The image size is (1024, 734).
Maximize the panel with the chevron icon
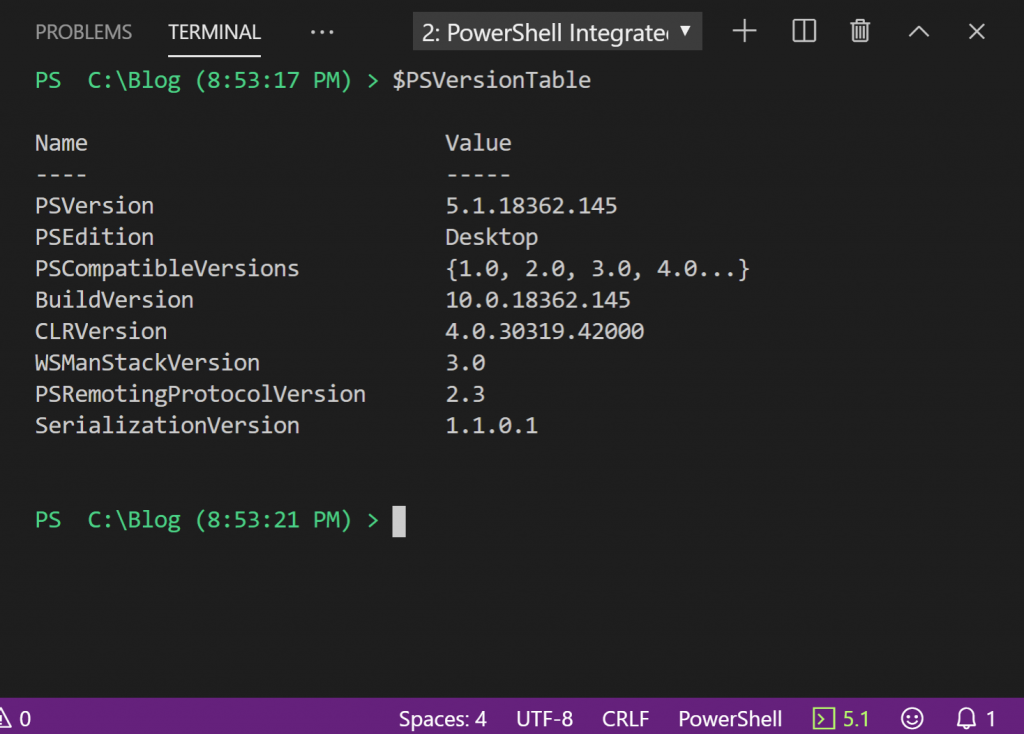[918, 31]
